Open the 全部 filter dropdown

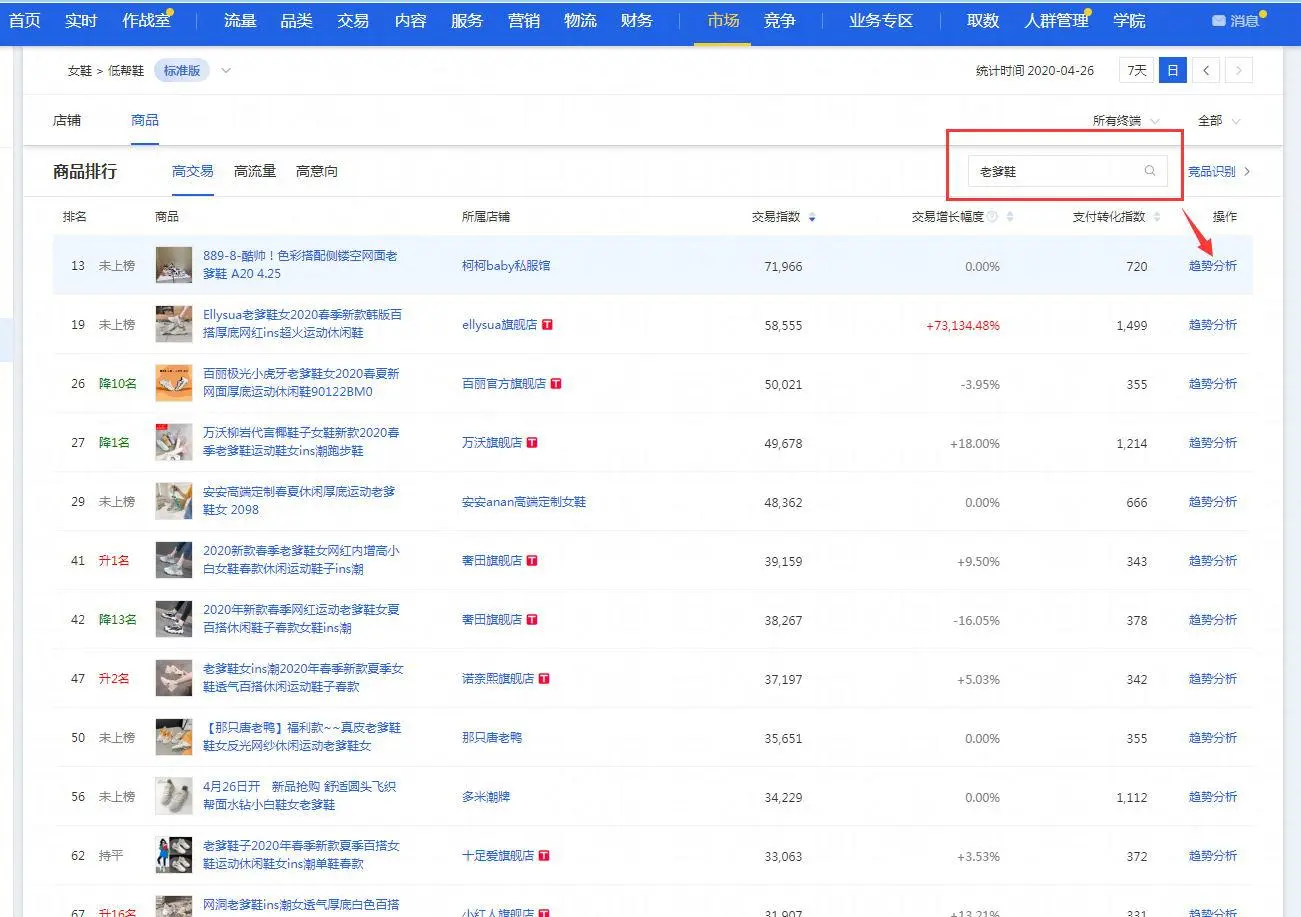coord(1218,121)
